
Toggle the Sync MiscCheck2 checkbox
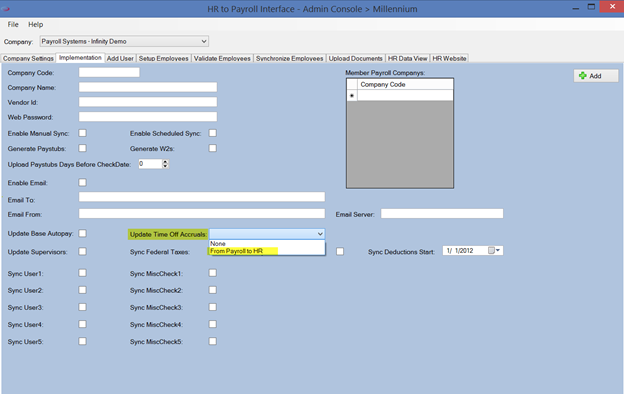tap(213, 290)
